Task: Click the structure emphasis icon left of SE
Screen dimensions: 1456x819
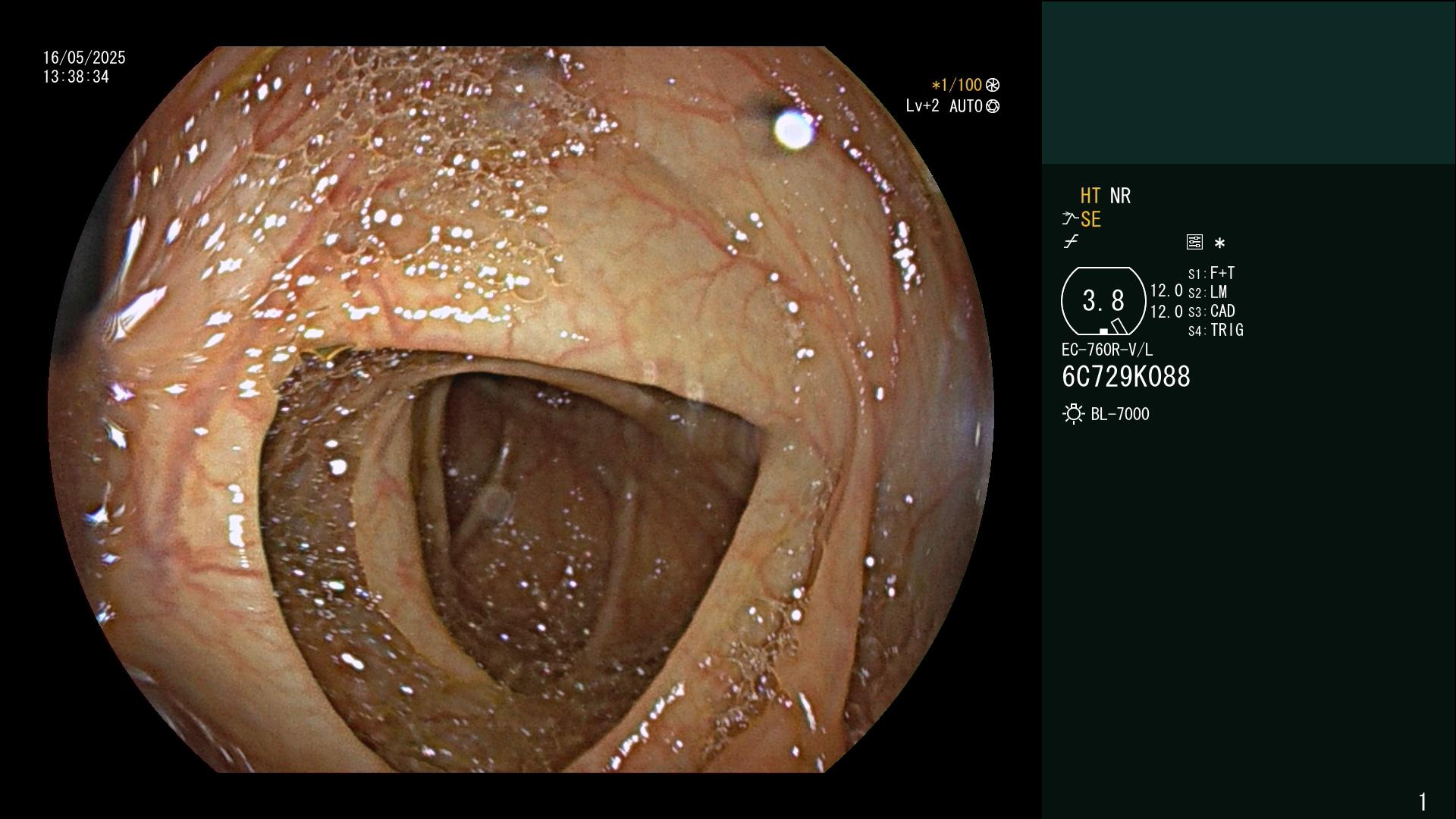Action: [x=1070, y=219]
